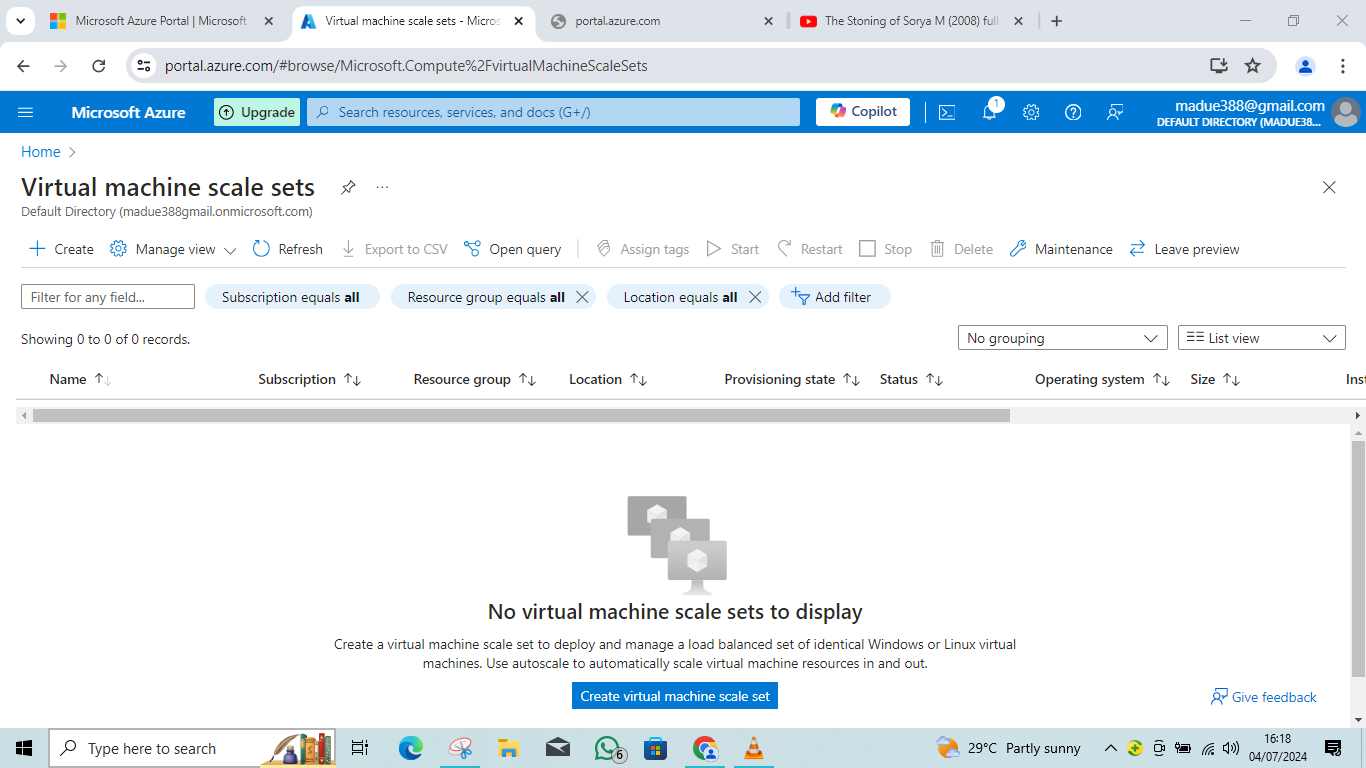The width and height of the screenshot is (1366, 768).
Task: Click Create virtual machine scale set button
Action: [x=675, y=696]
